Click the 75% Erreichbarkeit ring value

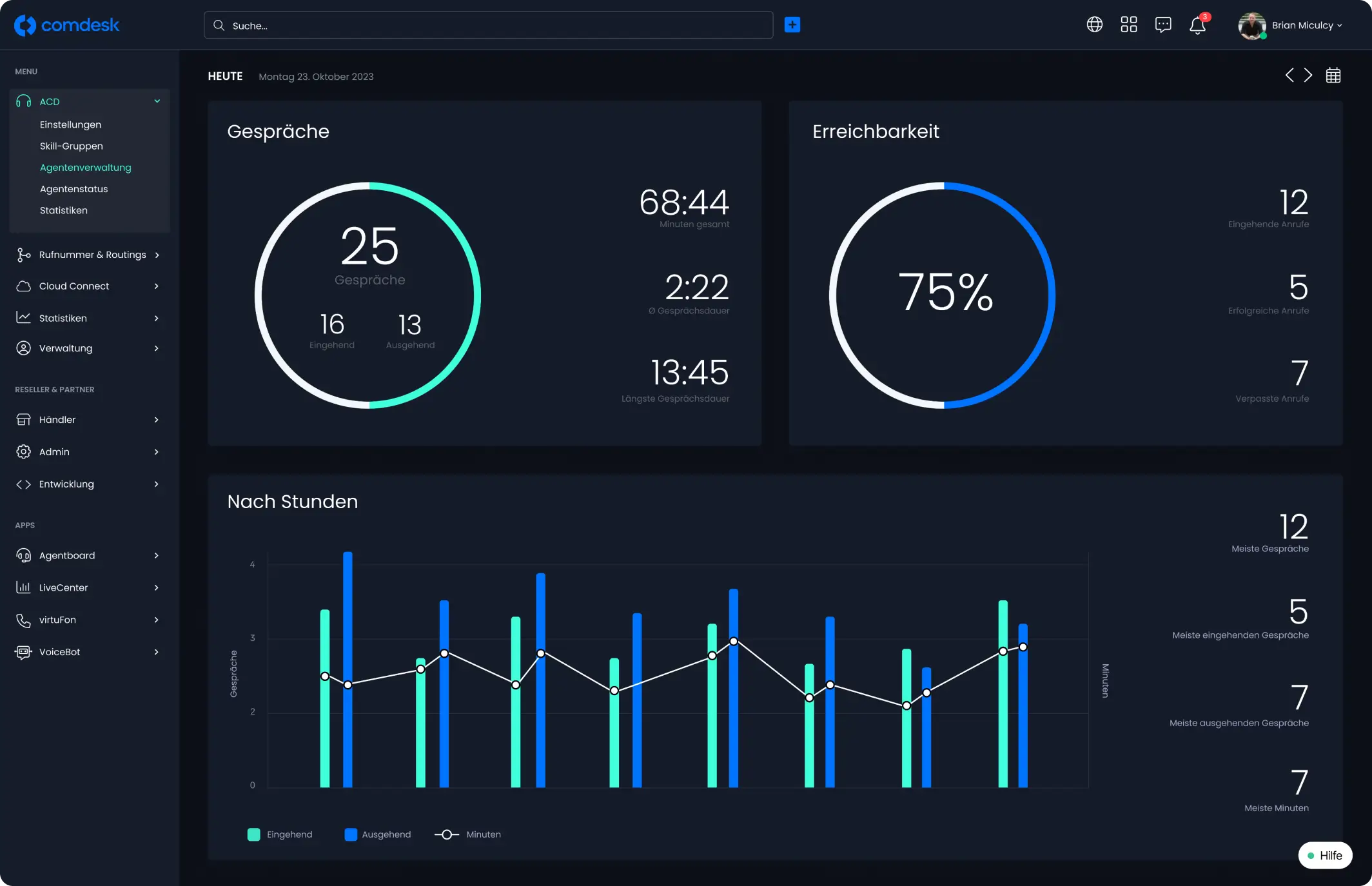click(x=945, y=292)
